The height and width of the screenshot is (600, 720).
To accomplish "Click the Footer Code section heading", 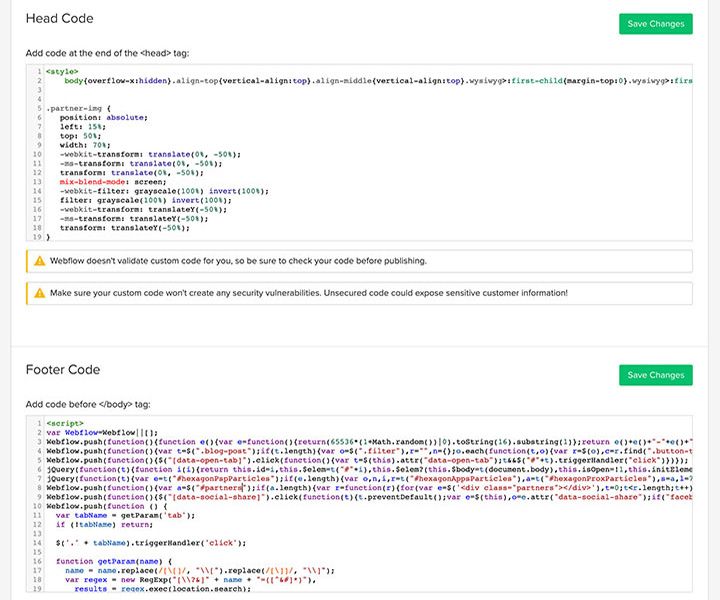I will 63,370.
